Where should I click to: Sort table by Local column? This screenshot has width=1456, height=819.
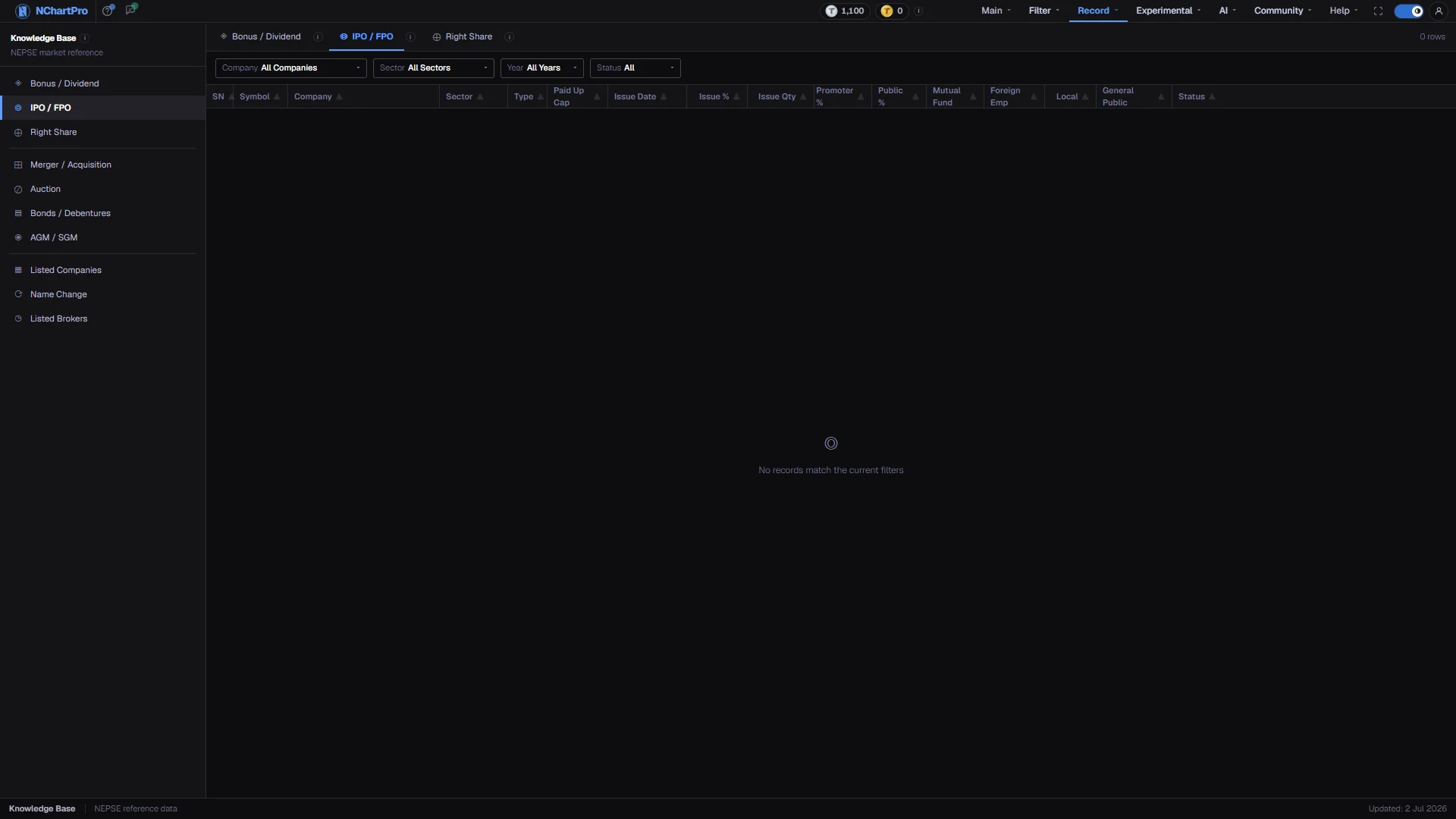click(1069, 96)
